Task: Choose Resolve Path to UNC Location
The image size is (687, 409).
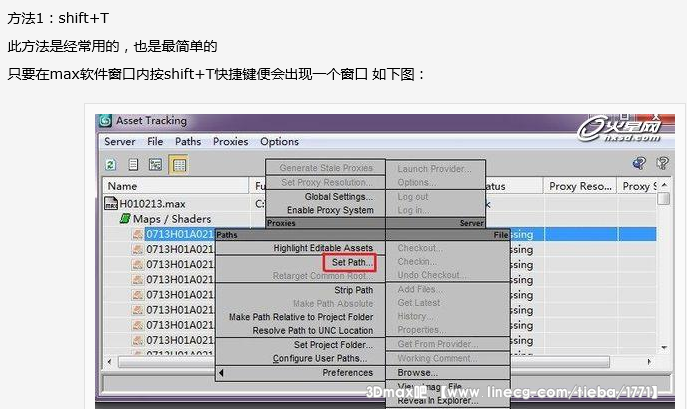Action: (x=313, y=331)
